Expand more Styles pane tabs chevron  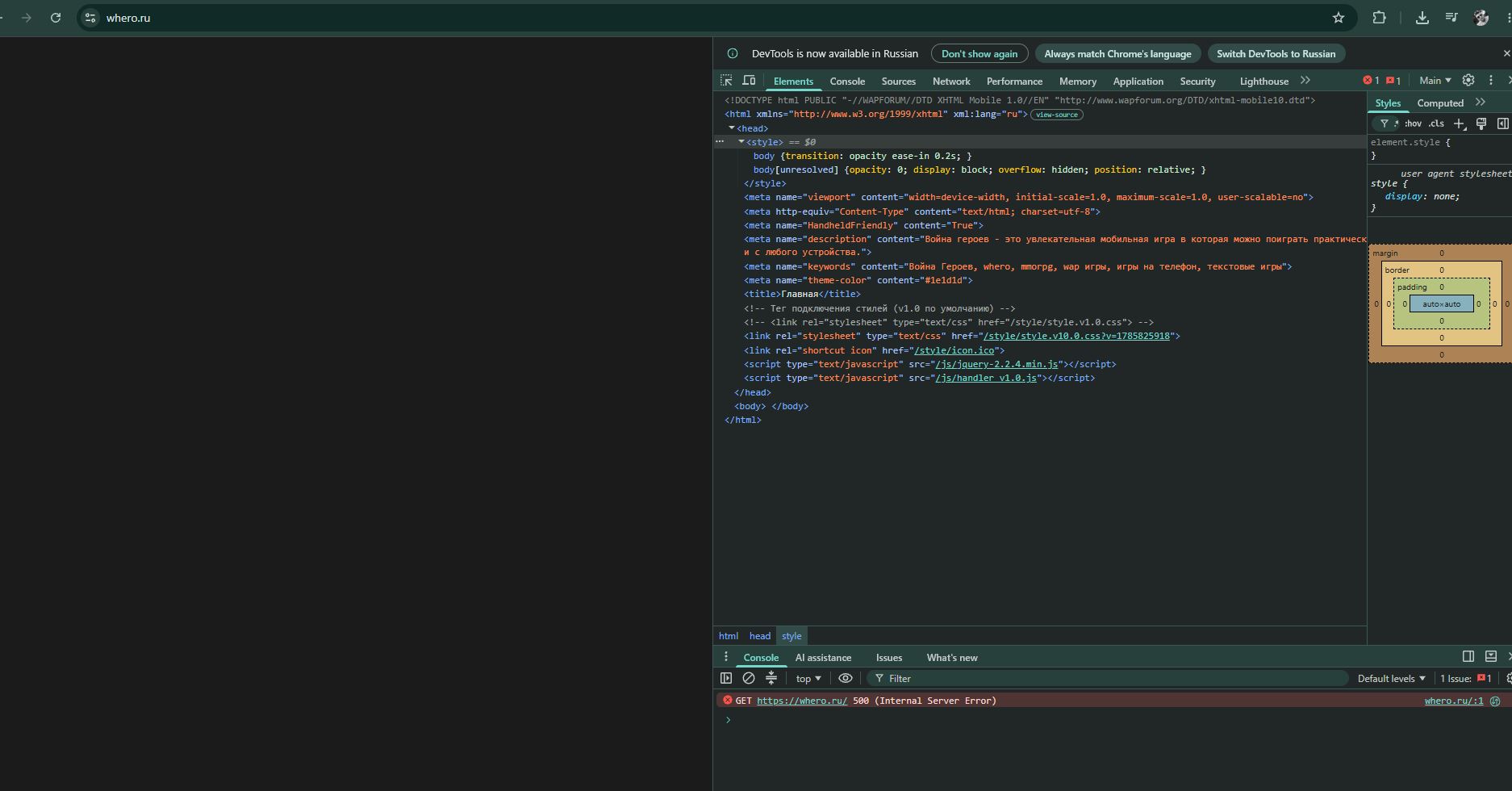1481,103
